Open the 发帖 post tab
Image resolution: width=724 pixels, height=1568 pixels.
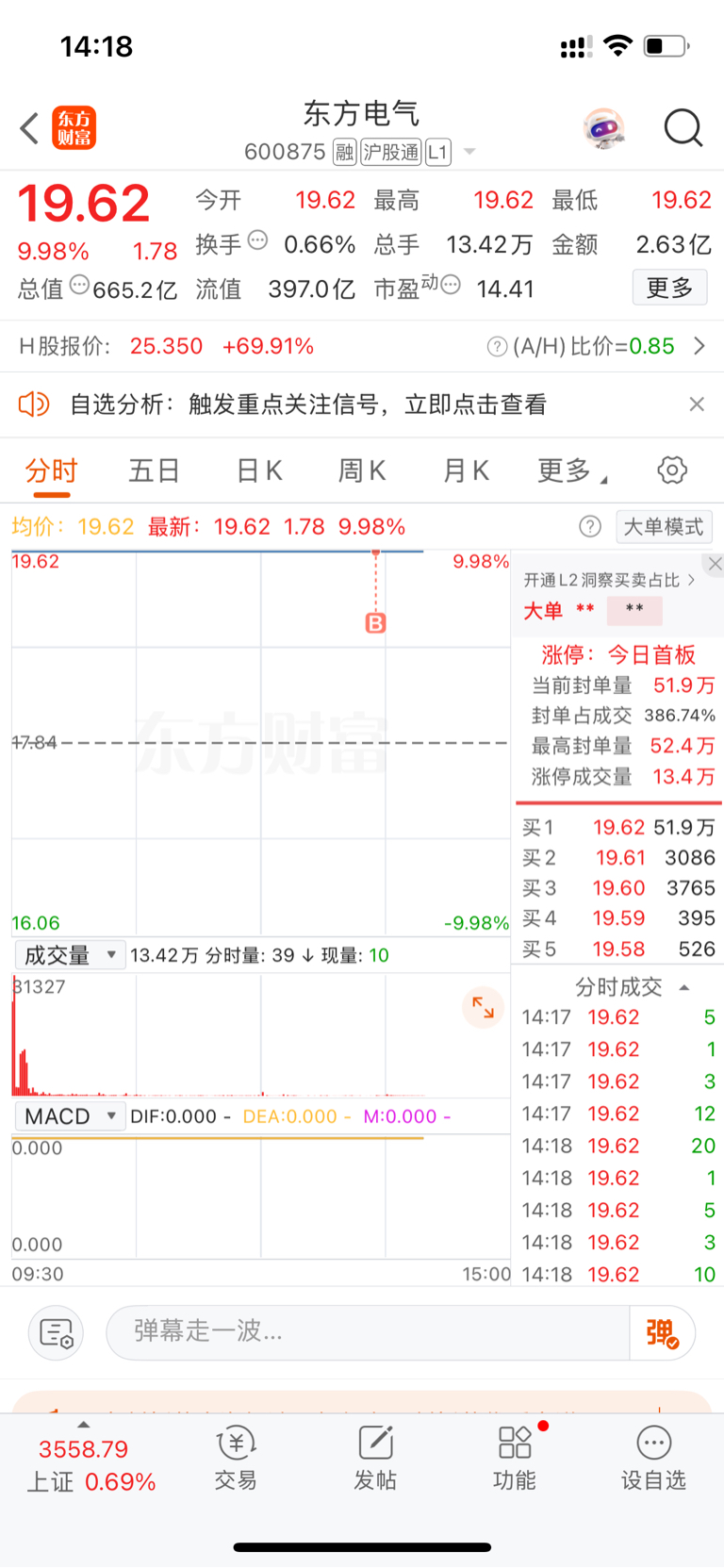point(375,1459)
